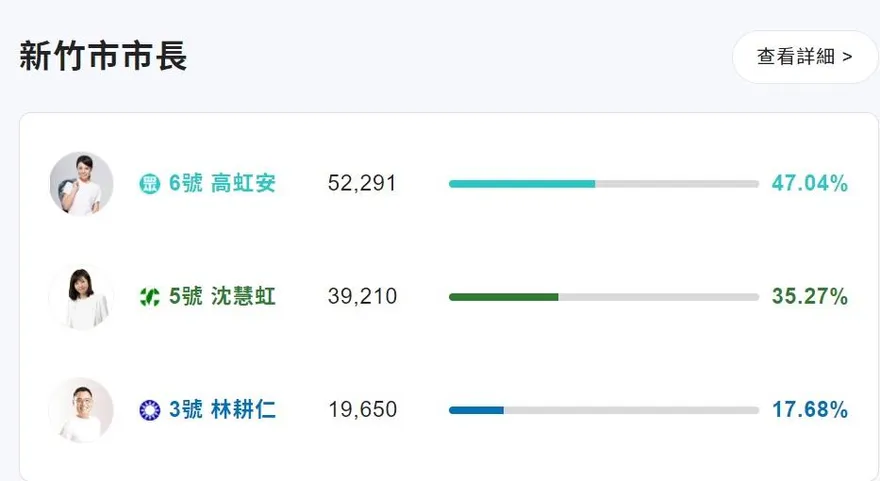This screenshot has height=481, width=880.
Task: Click the 52,291 vote count
Action: 362,184
